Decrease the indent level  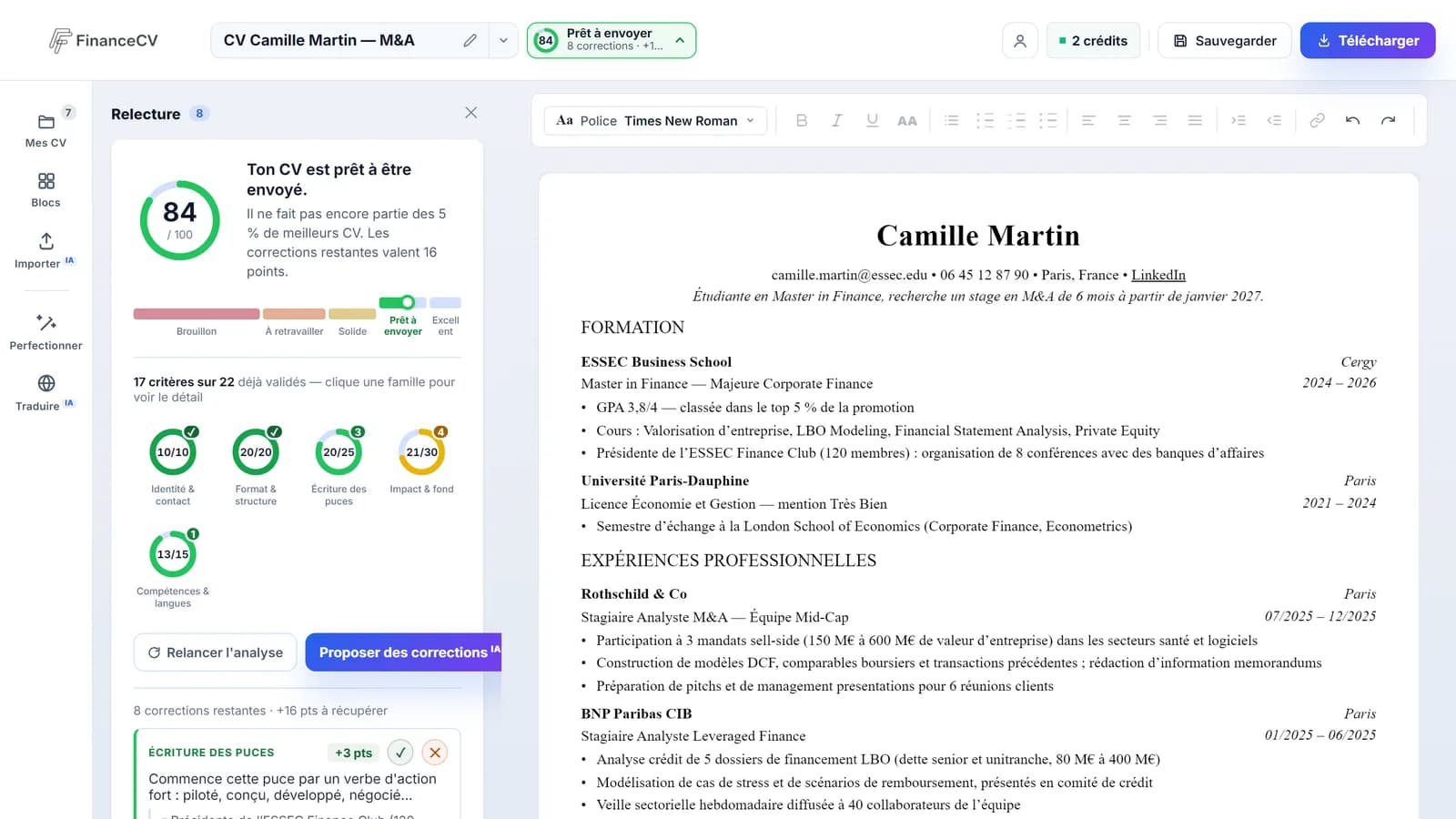[x=1274, y=120]
